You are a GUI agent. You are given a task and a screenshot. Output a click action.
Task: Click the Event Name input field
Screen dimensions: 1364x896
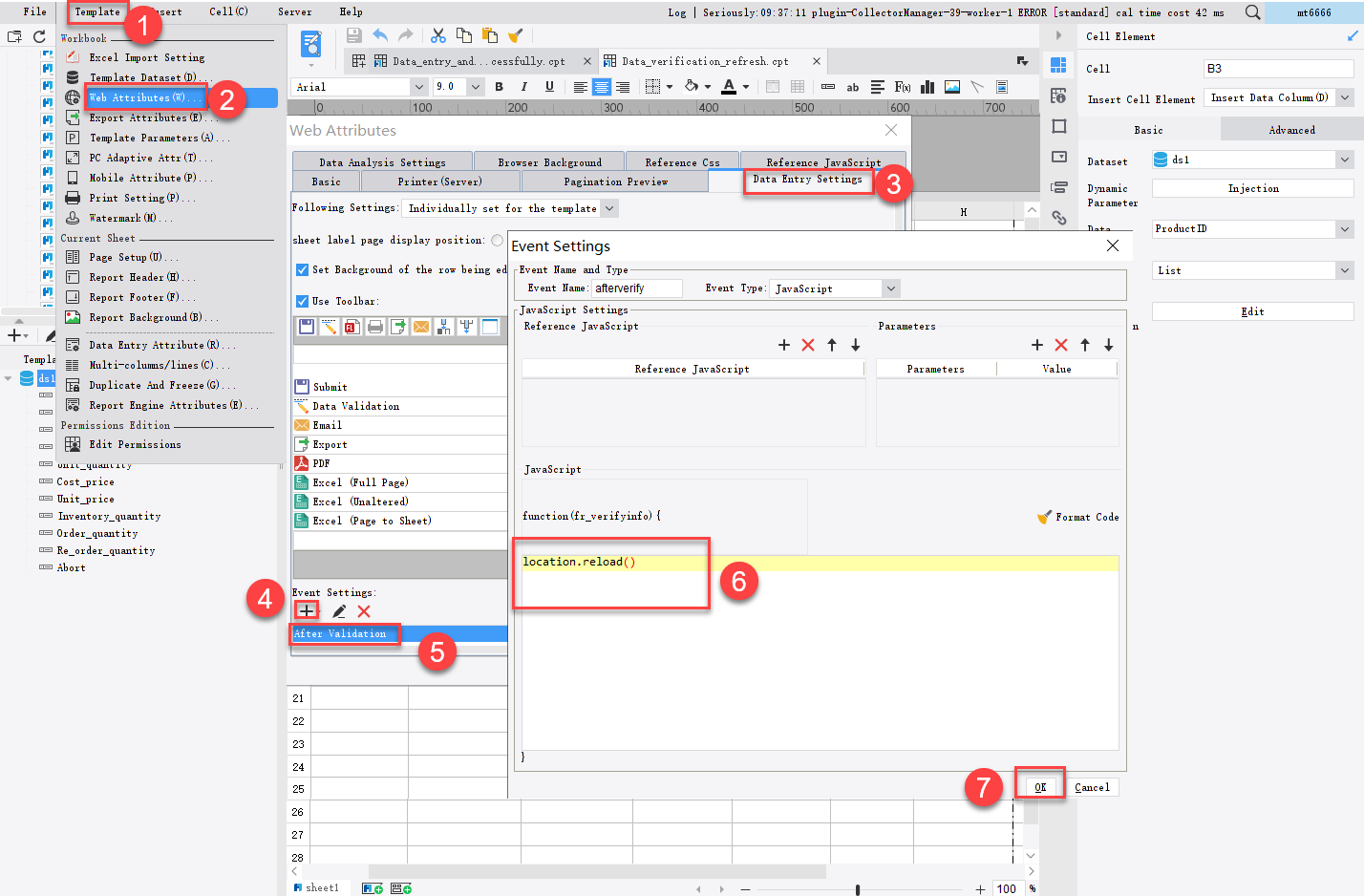click(637, 288)
